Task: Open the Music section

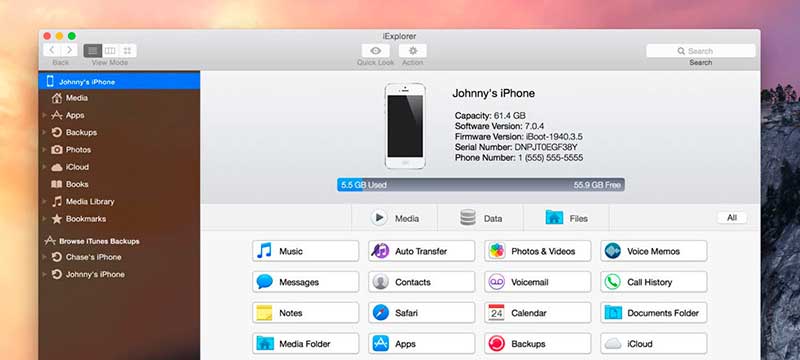Action: click(306, 251)
